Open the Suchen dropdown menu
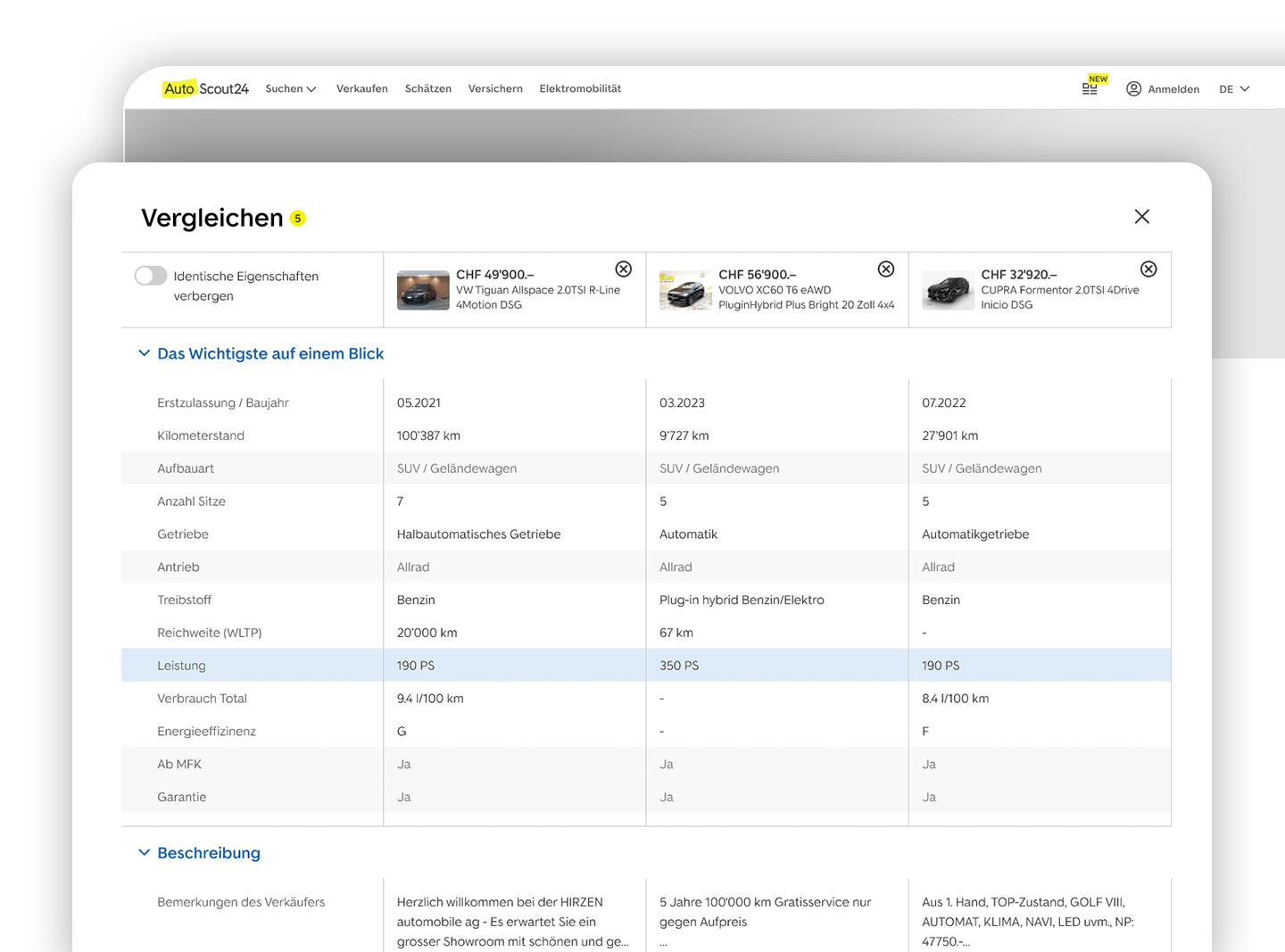 coord(291,88)
